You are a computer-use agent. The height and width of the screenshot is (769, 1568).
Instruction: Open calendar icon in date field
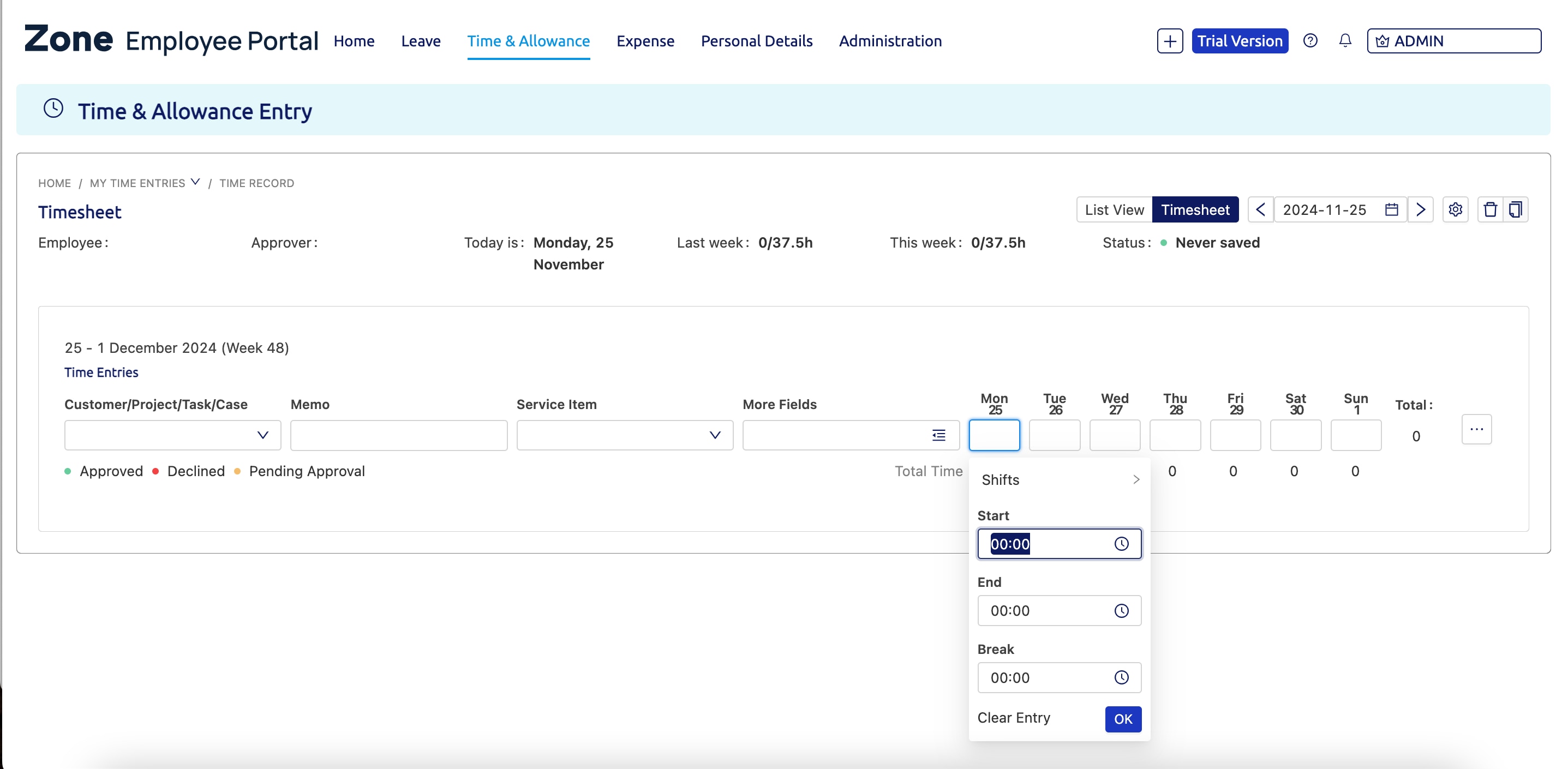click(x=1391, y=210)
